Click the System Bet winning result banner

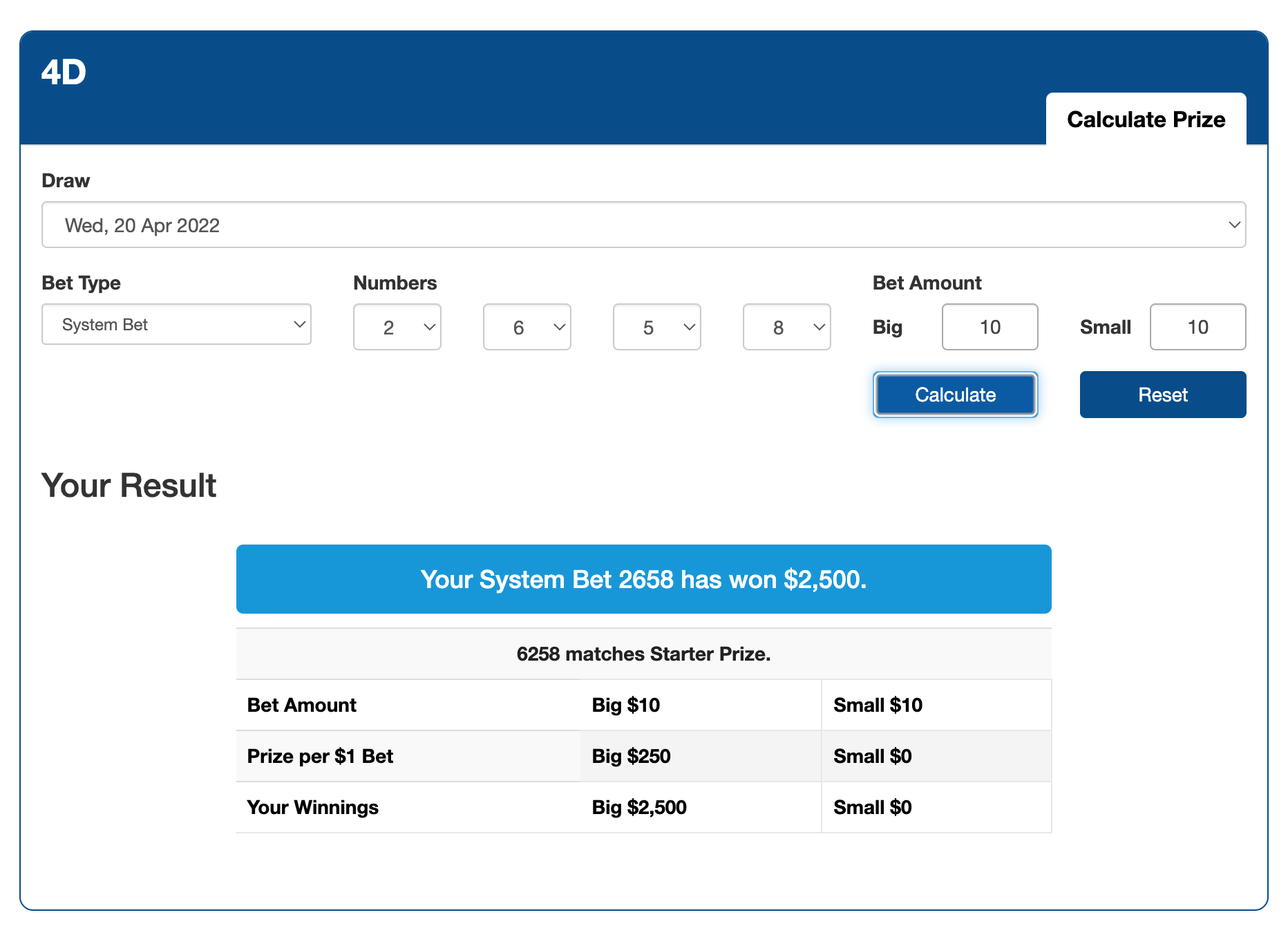click(x=643, y=579)
